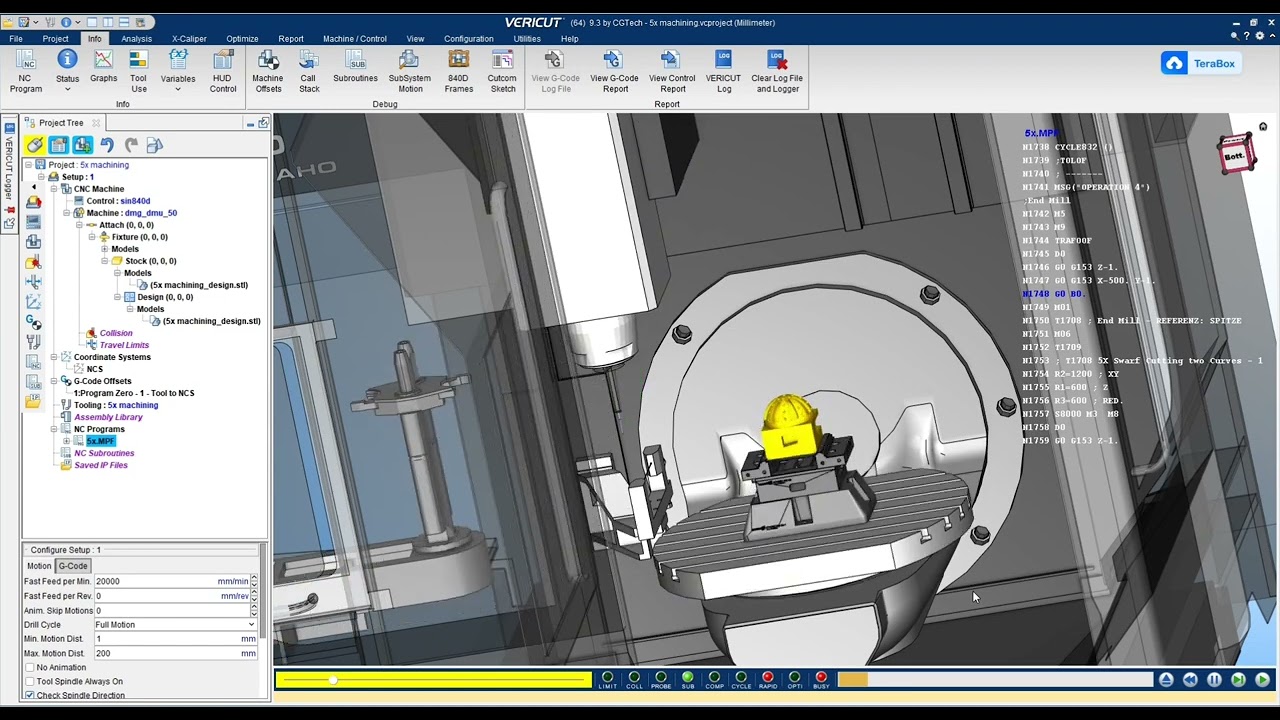Click Rewind NC Program button
Viewport: 1280px width, 720px height.
click(x=1190, y=680)
